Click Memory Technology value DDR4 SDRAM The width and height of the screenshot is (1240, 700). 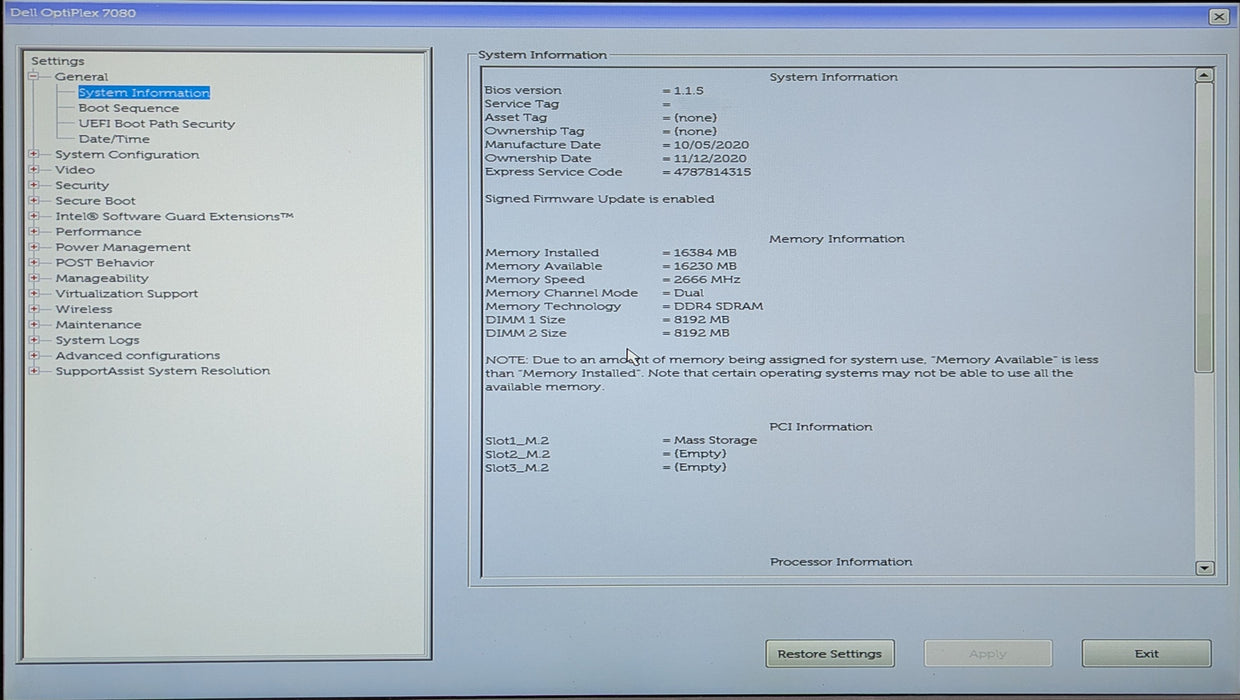coord(718,307)
